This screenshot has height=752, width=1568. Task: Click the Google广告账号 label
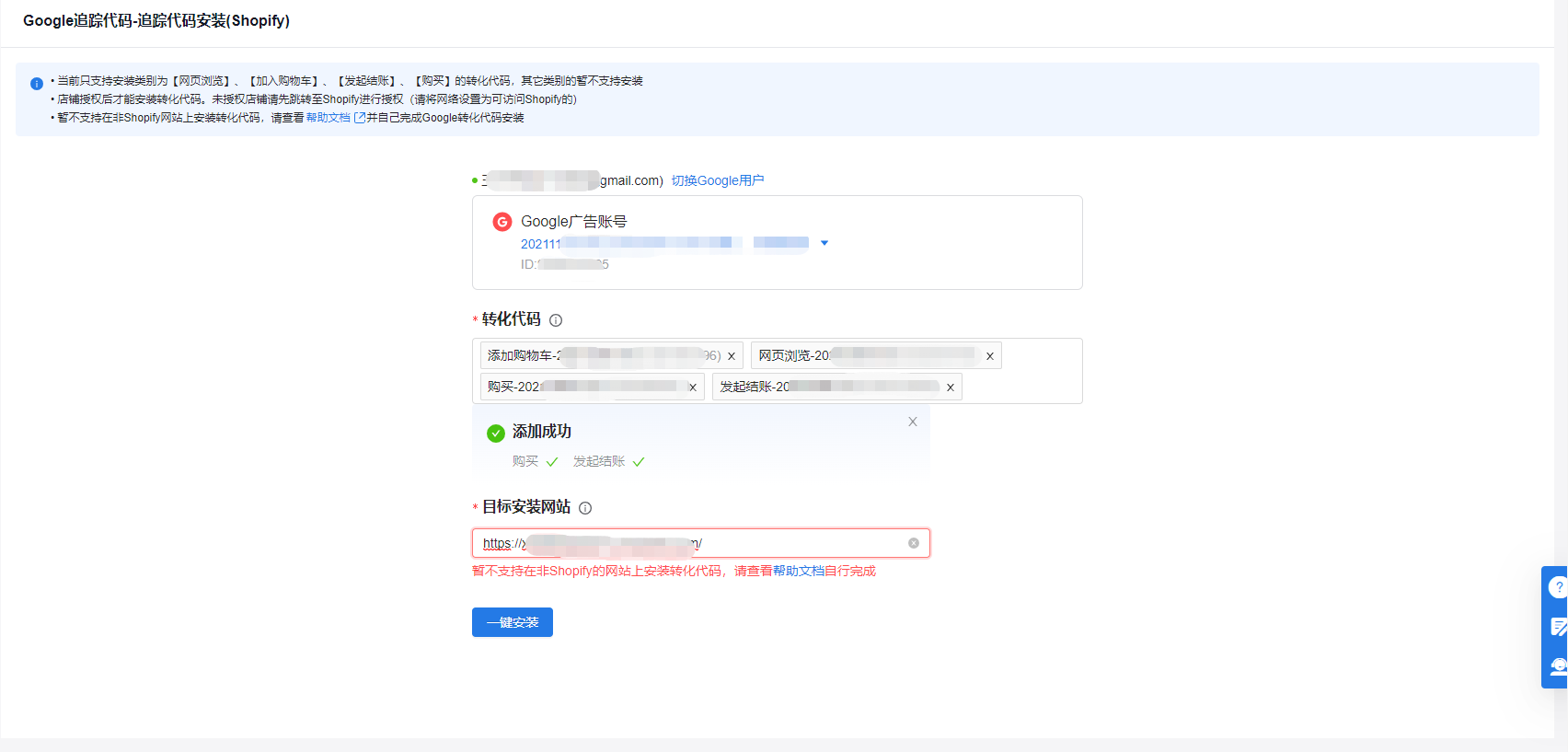(574, 222)
